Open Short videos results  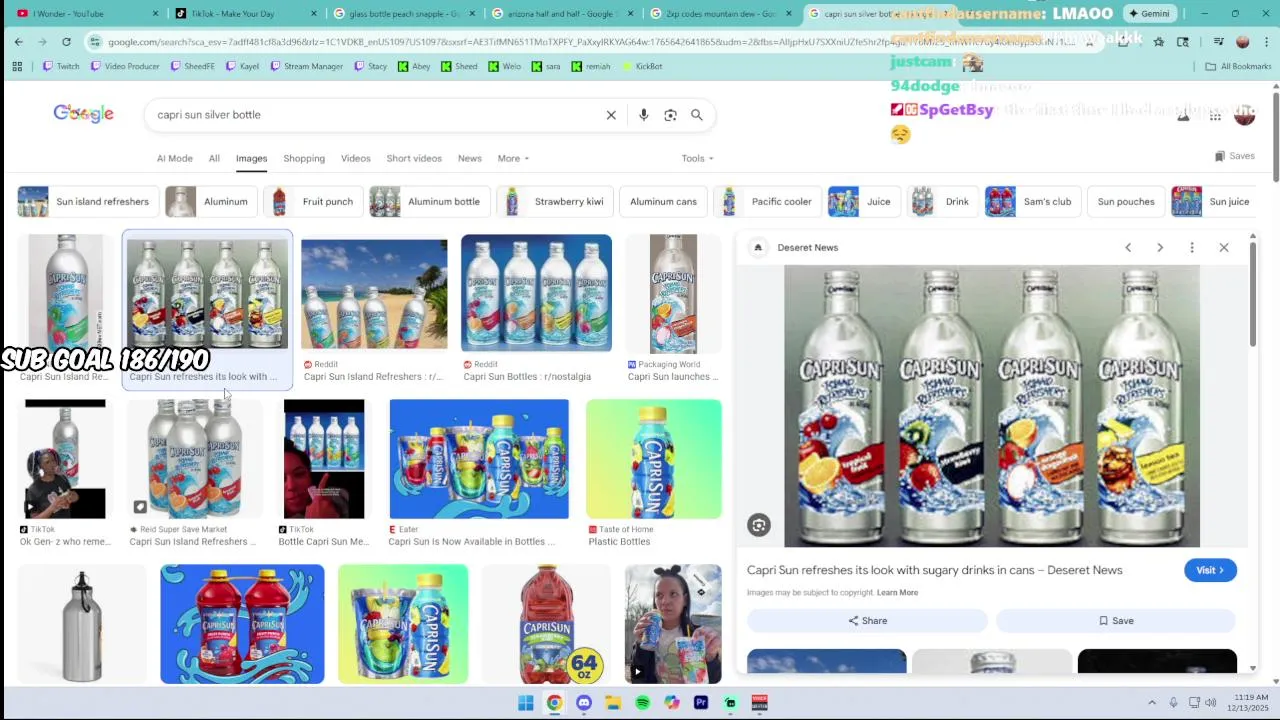(x=414, y=158)
